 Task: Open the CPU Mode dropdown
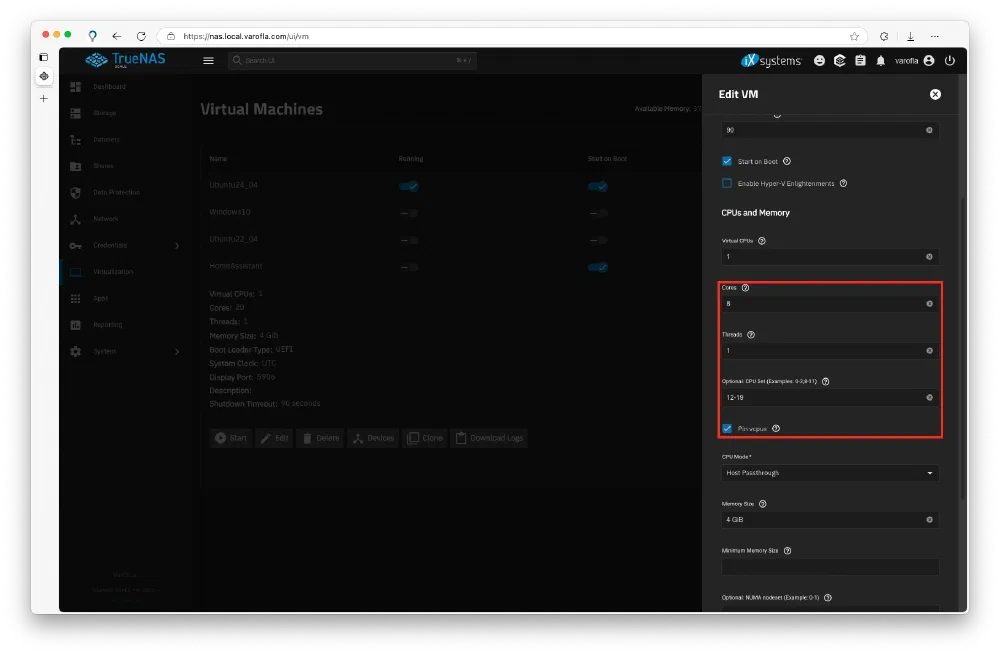pos(829,473)
